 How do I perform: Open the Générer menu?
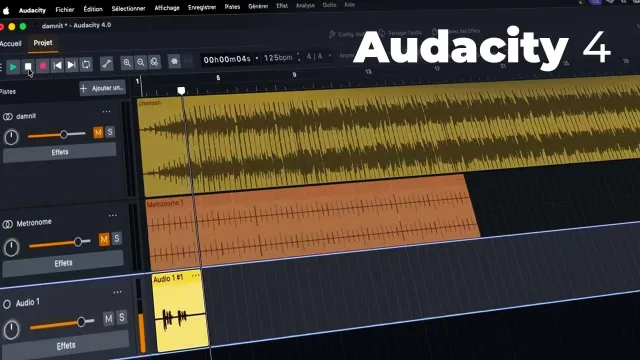(258, 7)
